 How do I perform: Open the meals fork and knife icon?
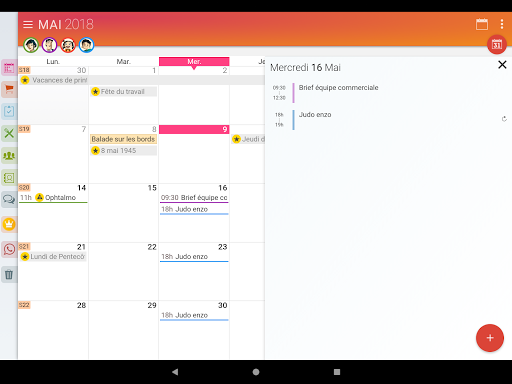point(9,134)
